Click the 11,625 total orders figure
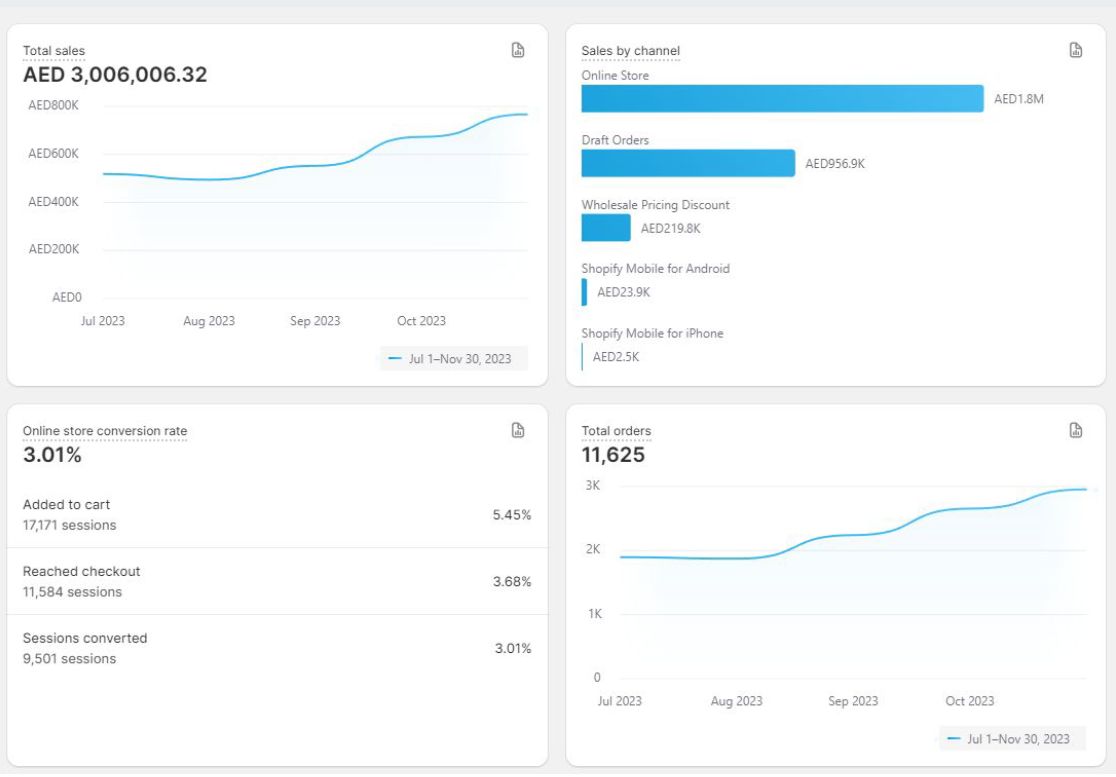 (x=613, y=455)
